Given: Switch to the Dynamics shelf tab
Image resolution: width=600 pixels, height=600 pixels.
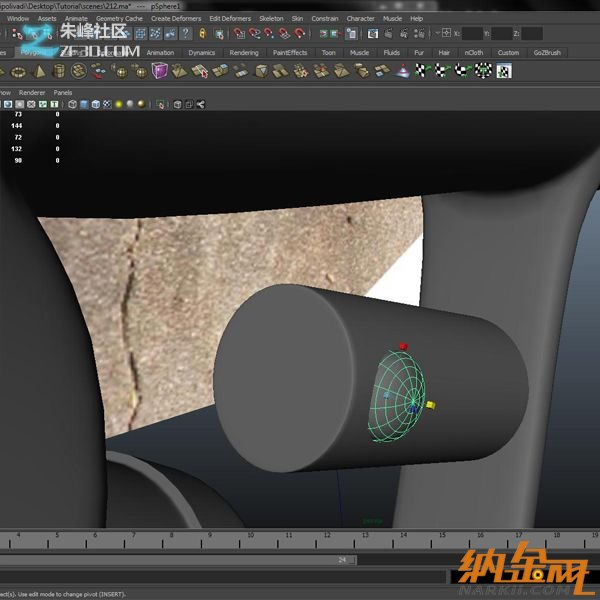Looking at the screenshot, I should tap(201, 52).
